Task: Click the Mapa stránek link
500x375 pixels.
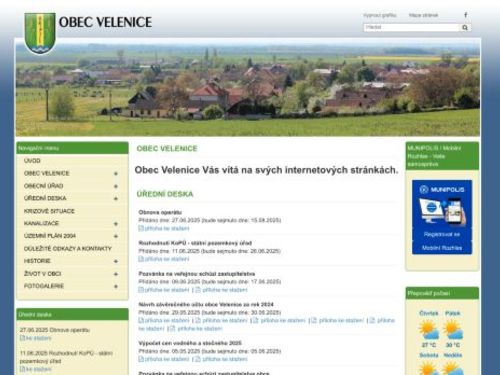Action: pyautogui.click(x=423, y=15)
